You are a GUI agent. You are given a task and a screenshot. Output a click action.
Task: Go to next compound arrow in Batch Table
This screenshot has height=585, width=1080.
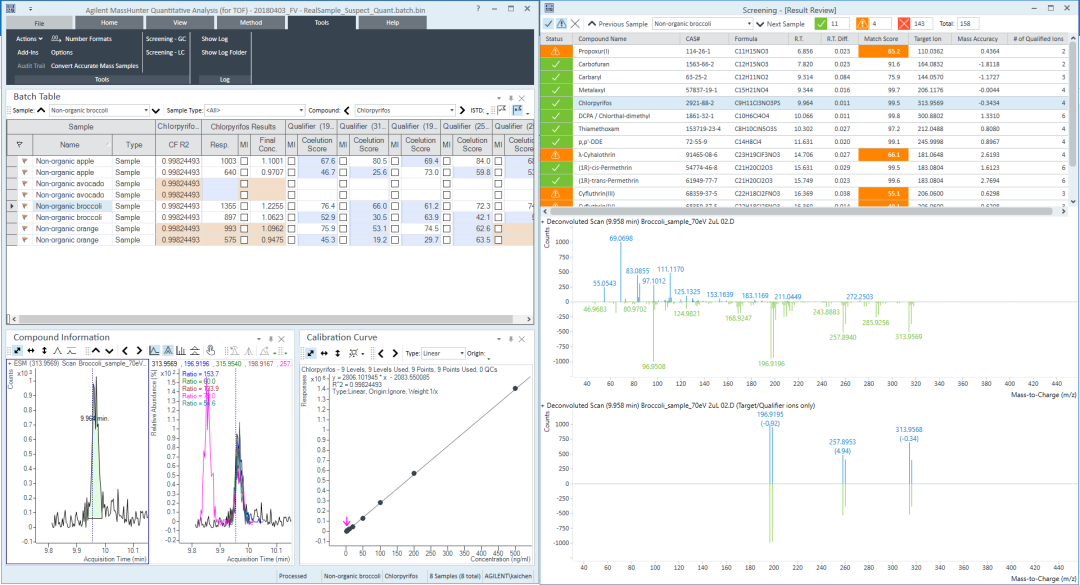(x=462, y=110)
